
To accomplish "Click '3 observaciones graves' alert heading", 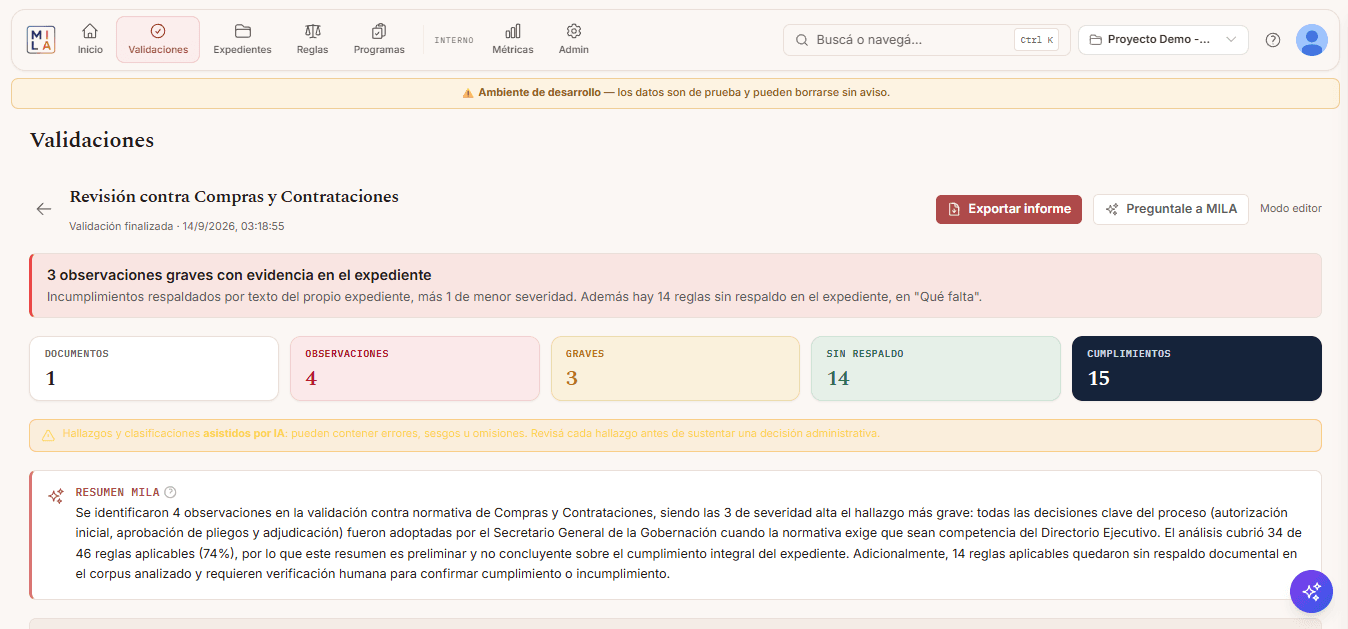I will (239, 274).
